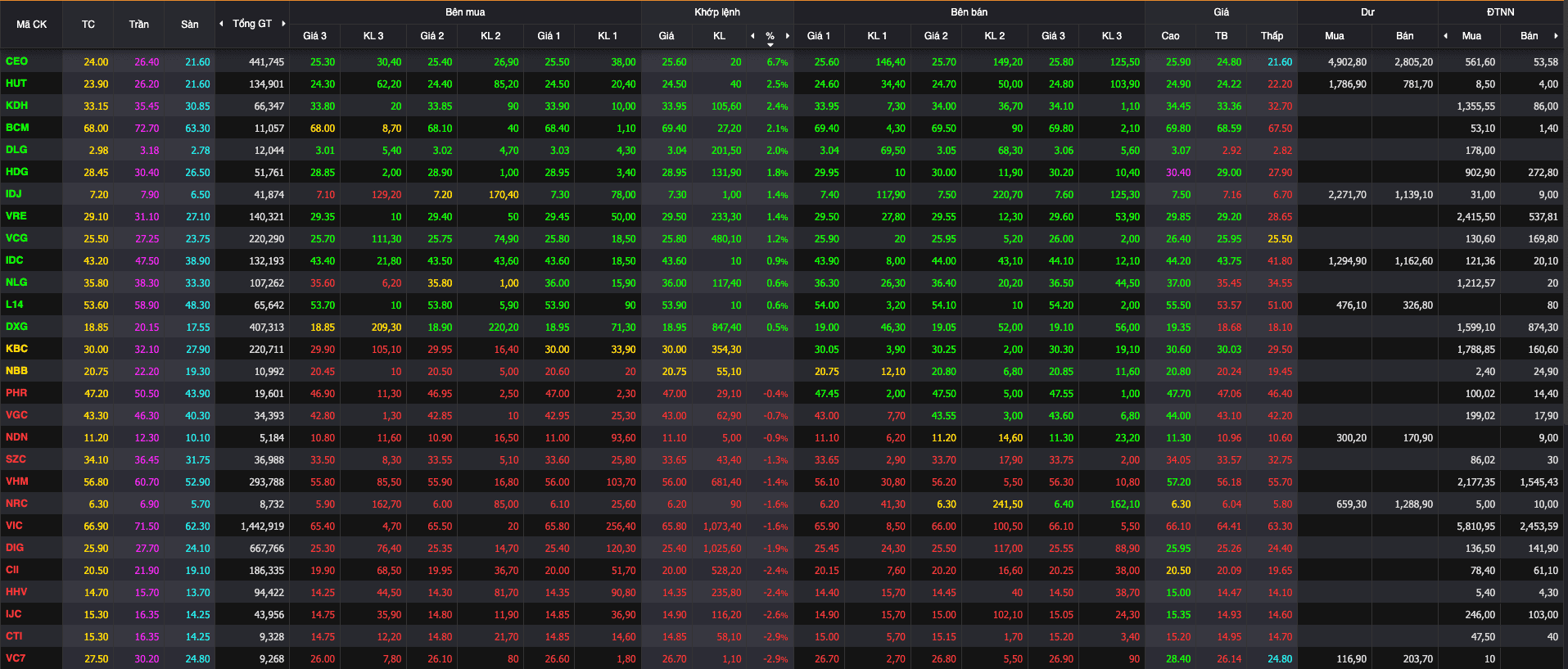This screenshot has width=1568, height=669.
Task: Click the left arrow beside Tổng GT
Action: click(221, 24)
